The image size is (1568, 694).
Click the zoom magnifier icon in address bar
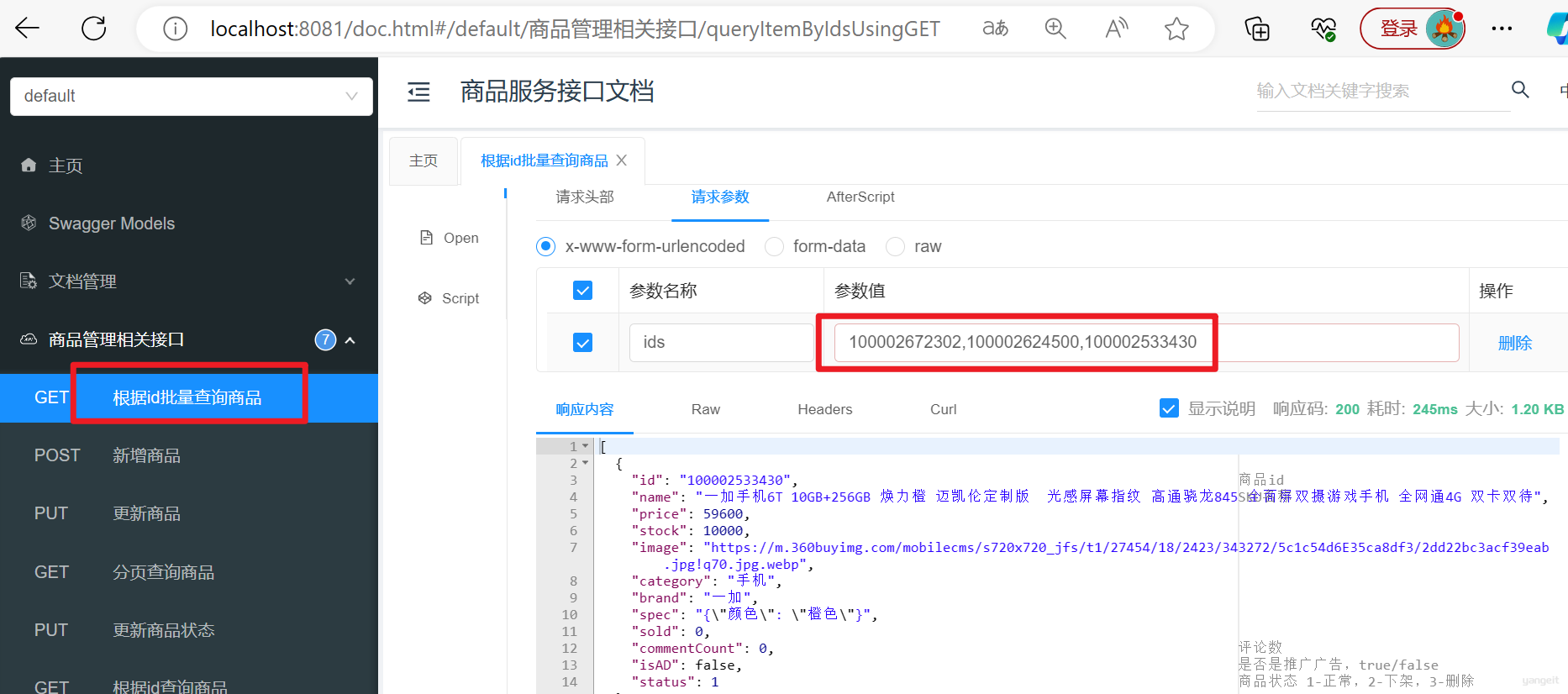coord(1055,29)
